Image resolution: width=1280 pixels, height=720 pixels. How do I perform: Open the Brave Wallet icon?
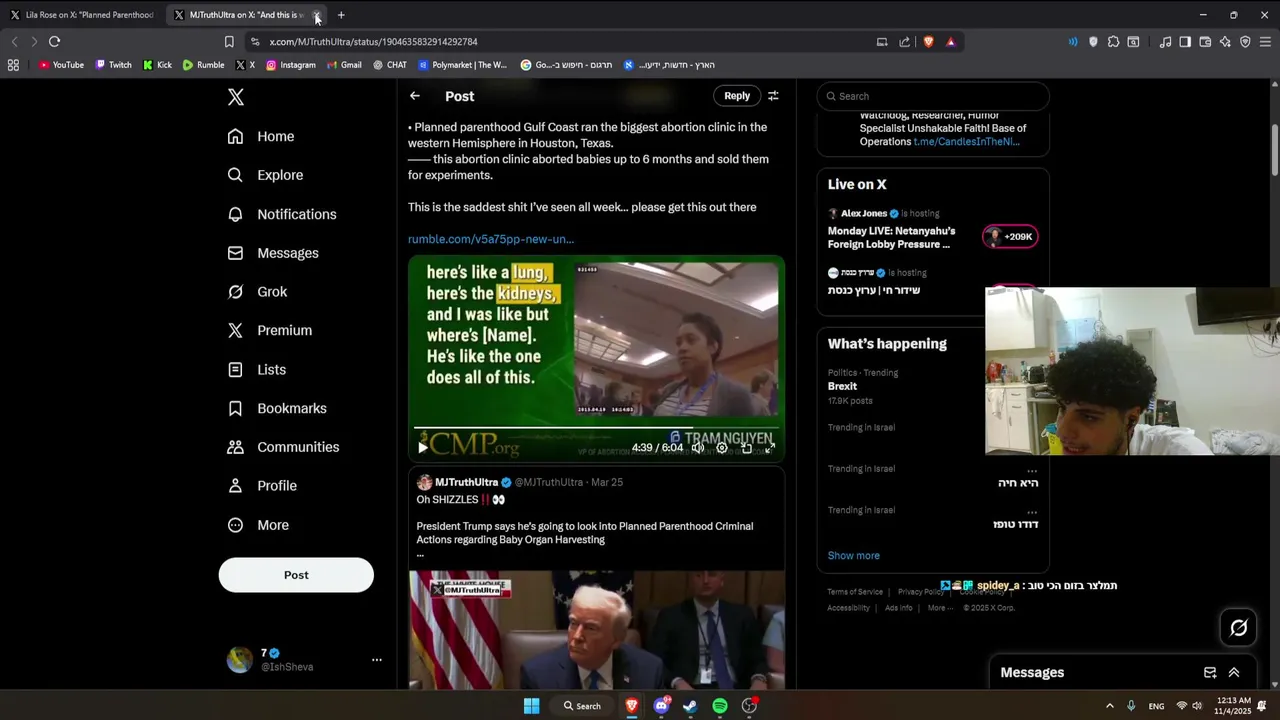[x=1205, y=42]
